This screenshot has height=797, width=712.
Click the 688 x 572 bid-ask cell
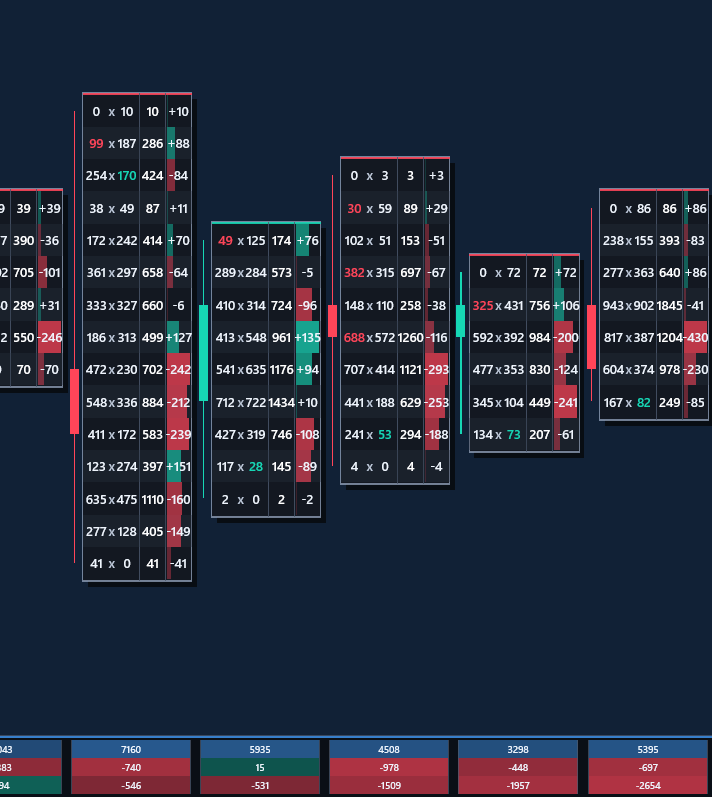(x=369, y=338)
